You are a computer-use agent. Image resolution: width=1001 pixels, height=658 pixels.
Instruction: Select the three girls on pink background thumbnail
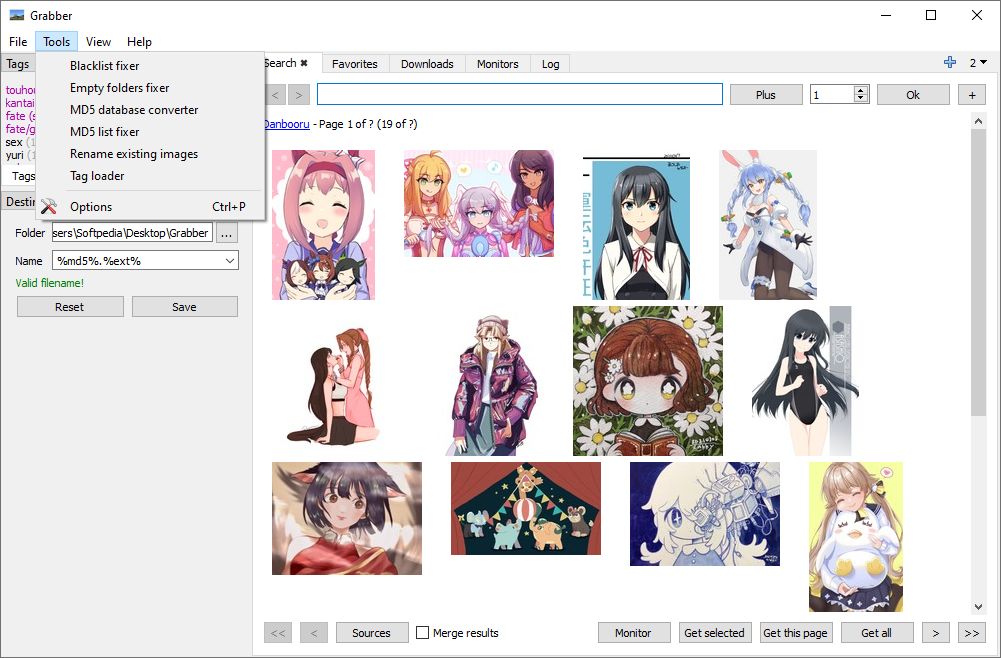(x=479, y=204)
